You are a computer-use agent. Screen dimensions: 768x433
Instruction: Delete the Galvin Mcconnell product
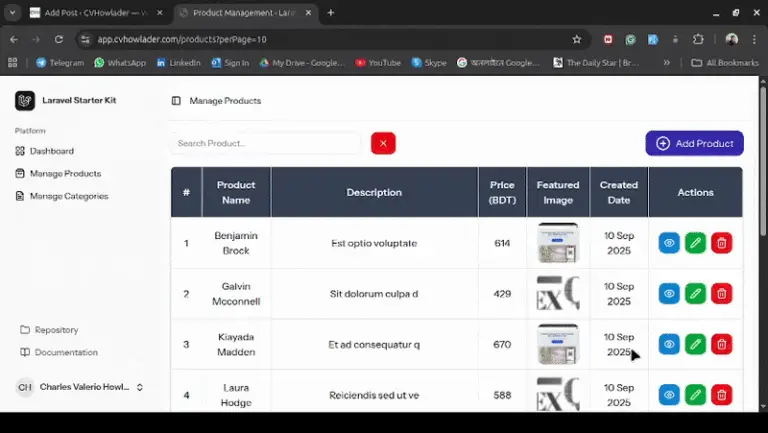(721, 294)
